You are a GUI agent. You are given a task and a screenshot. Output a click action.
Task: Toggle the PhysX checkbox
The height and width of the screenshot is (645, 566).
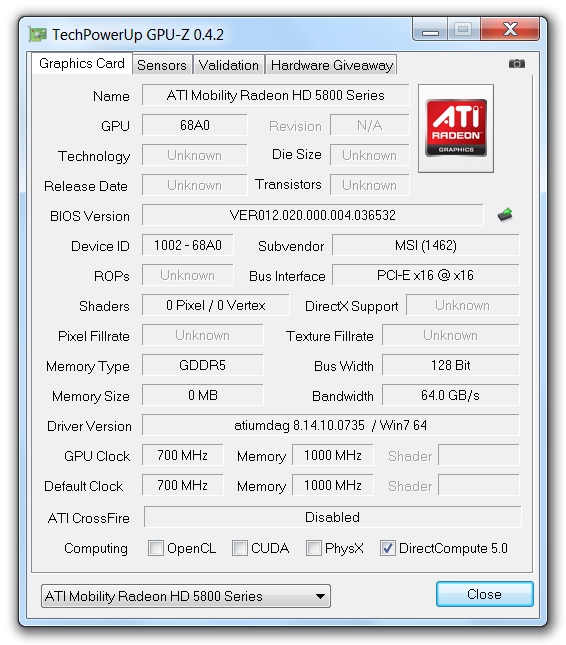pos(314,548)
